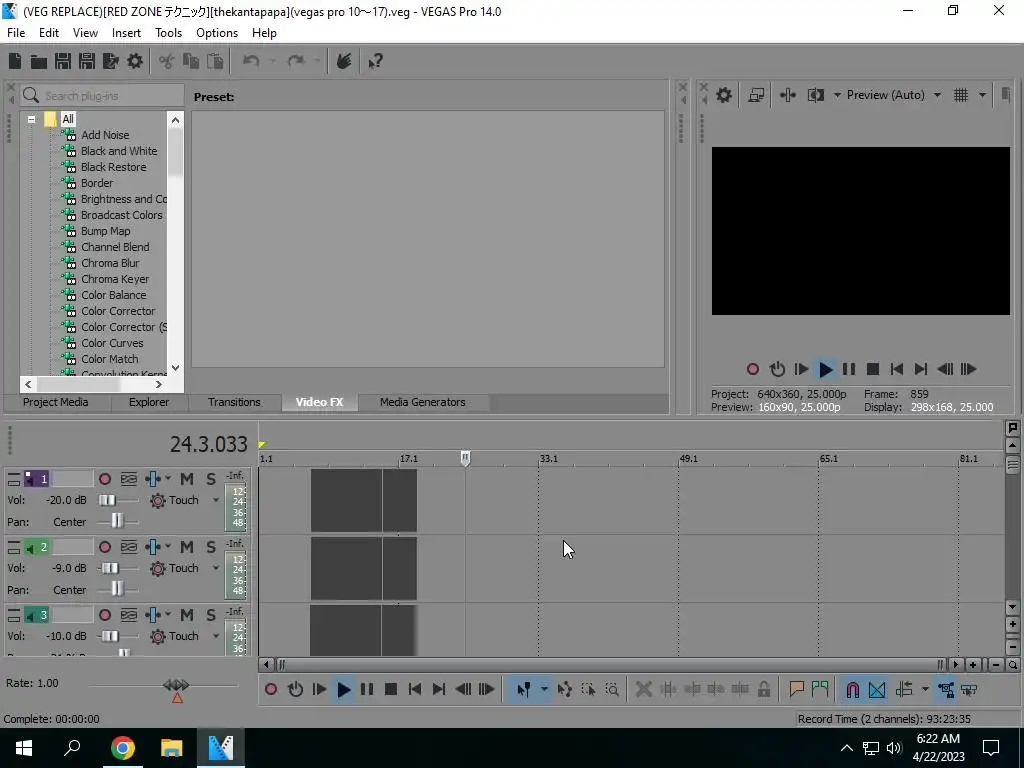
Task: Open the Normal Edit tool dropdown arrow
Action: point(543,689)
